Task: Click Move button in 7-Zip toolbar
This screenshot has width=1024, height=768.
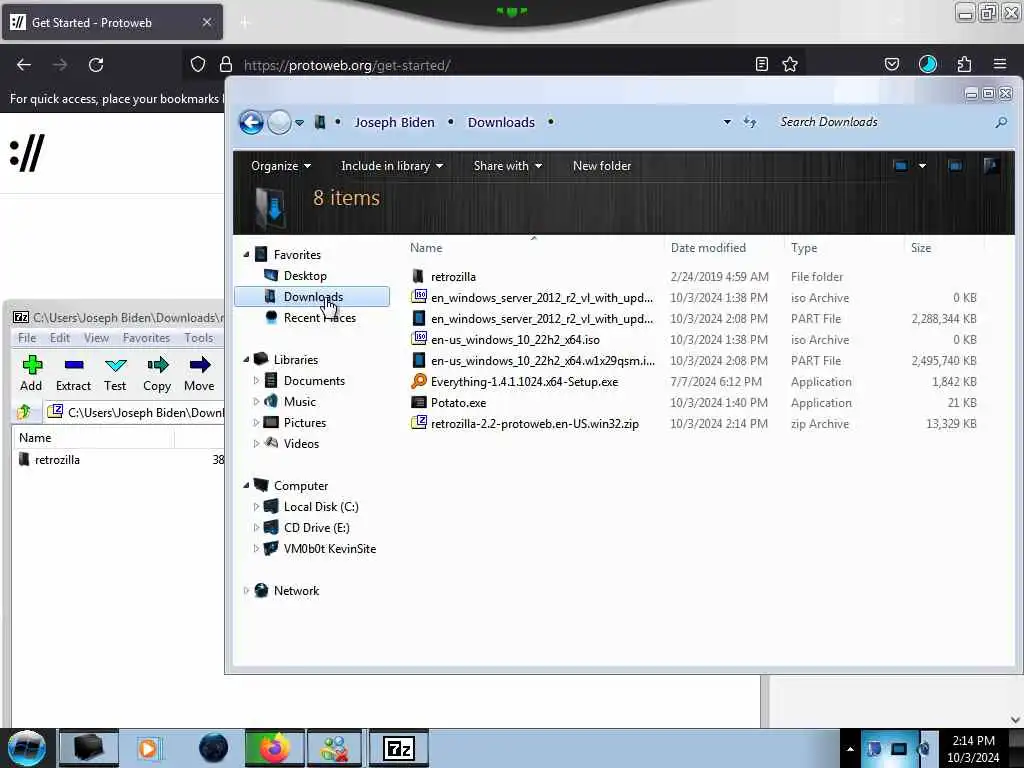Action: (199, 374)
